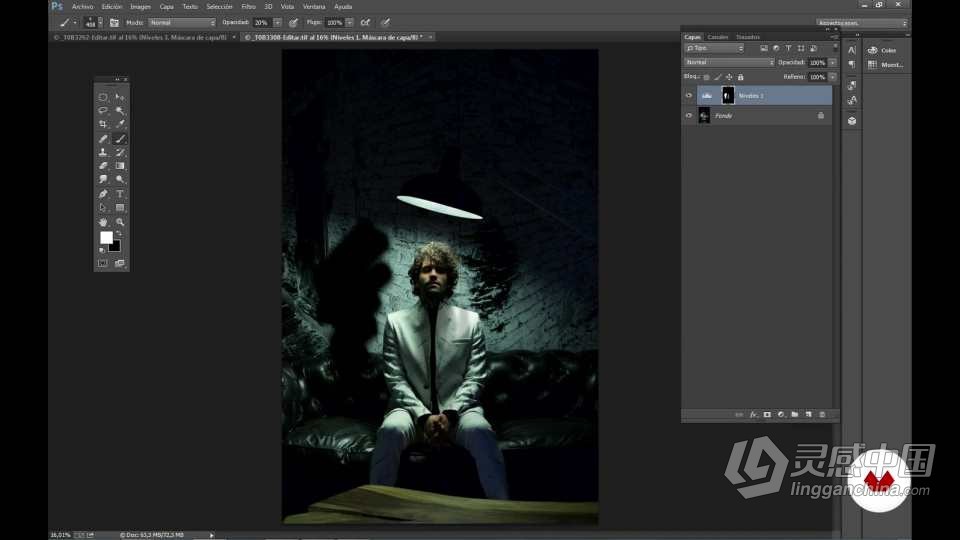
Task: Hide the Fondo layer
Action: (x=689, y=115)
